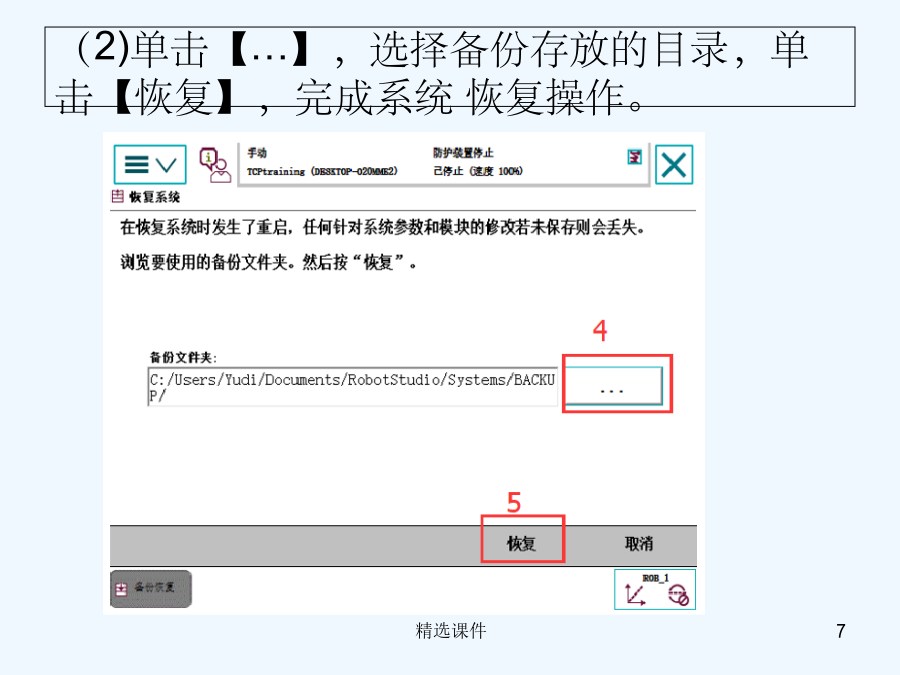Click the 防护装置停止 status text
Screen dimensions: 900x675
point(463,153)
